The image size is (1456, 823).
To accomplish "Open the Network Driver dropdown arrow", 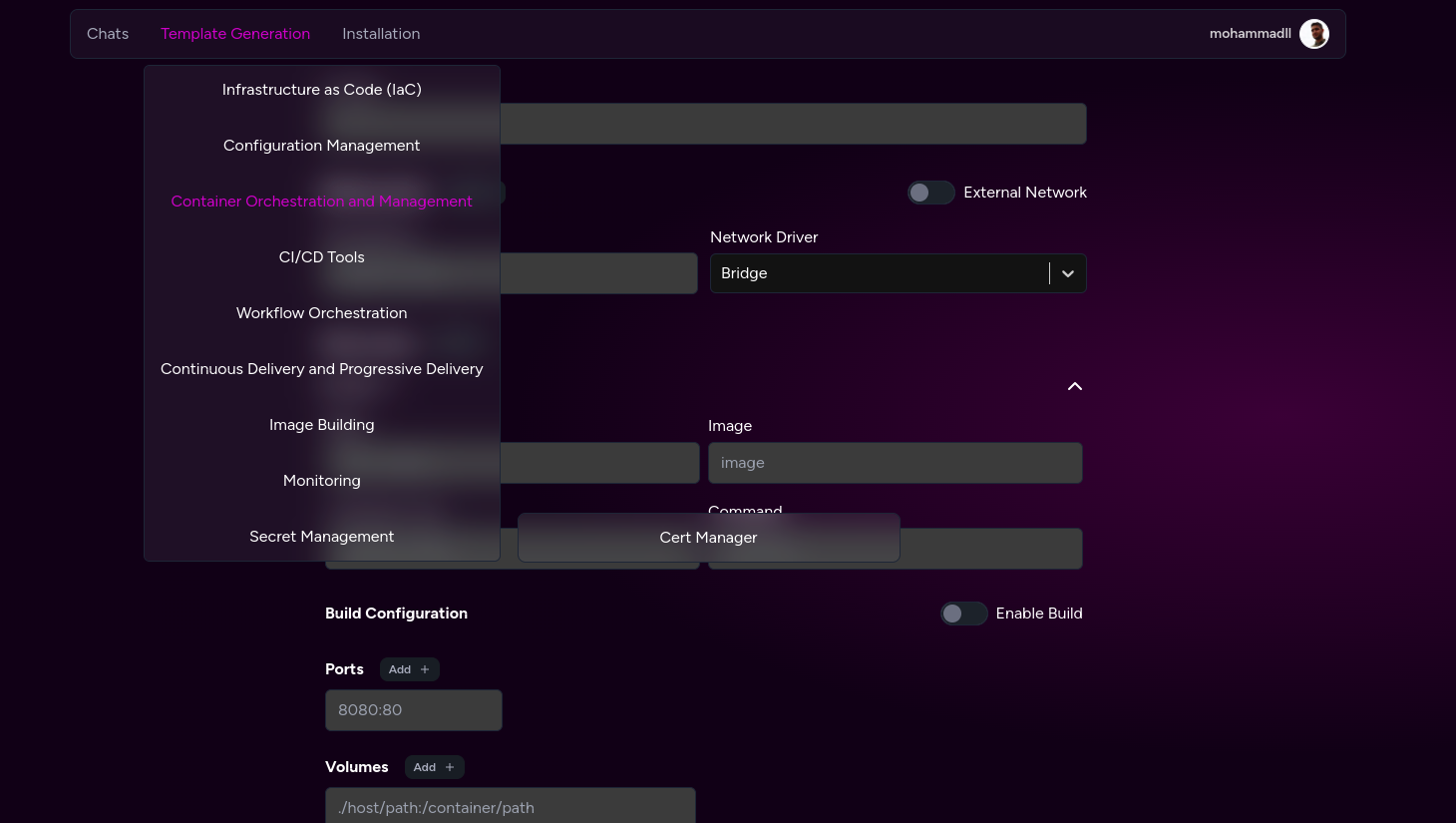I will [1067, 273].
